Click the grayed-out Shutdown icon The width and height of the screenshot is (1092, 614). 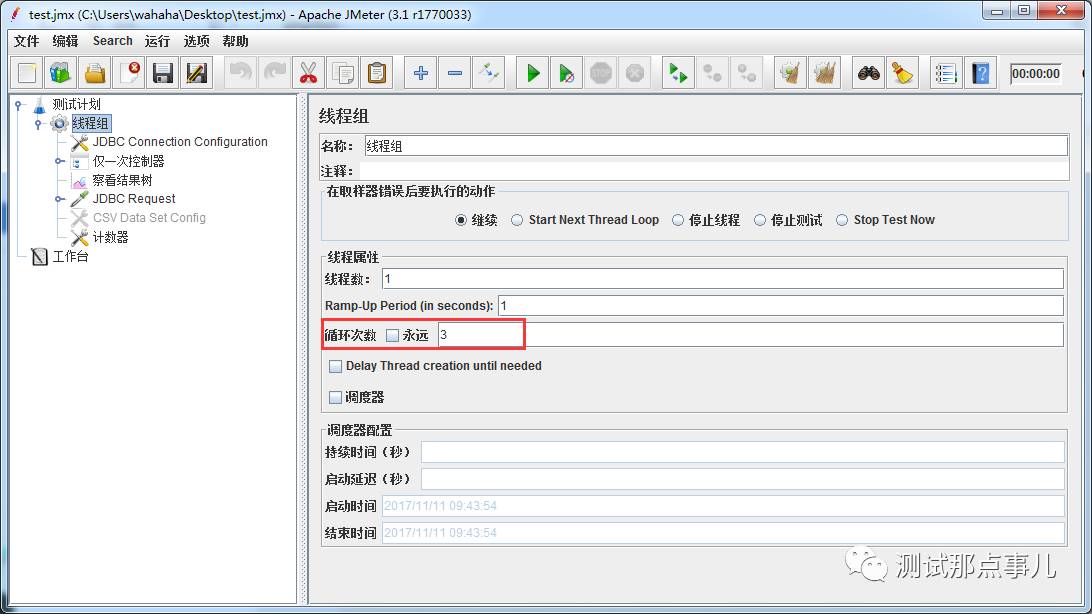[x=635, y=73]
